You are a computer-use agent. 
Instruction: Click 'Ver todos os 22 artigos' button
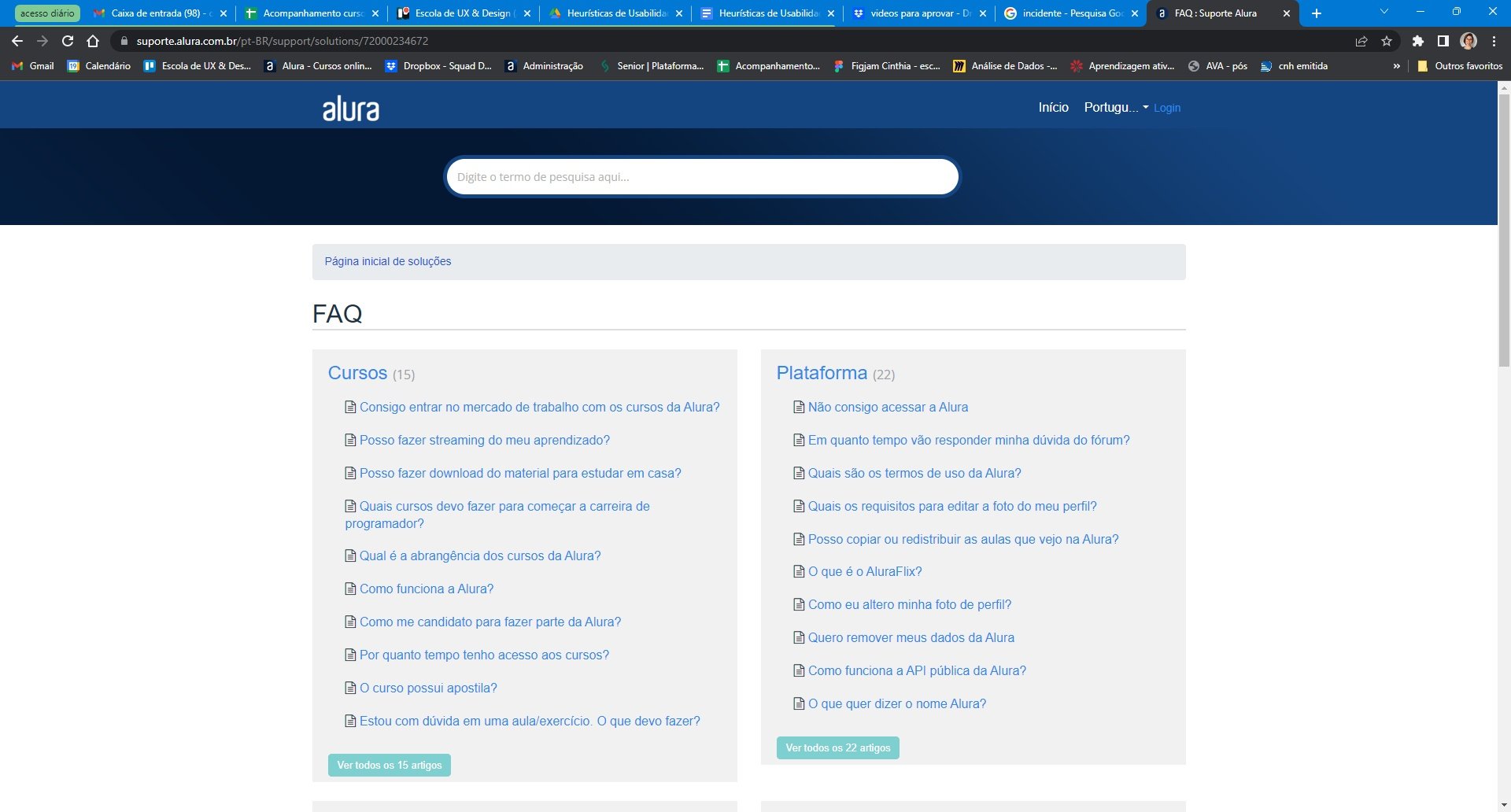[x=838, y=747]
